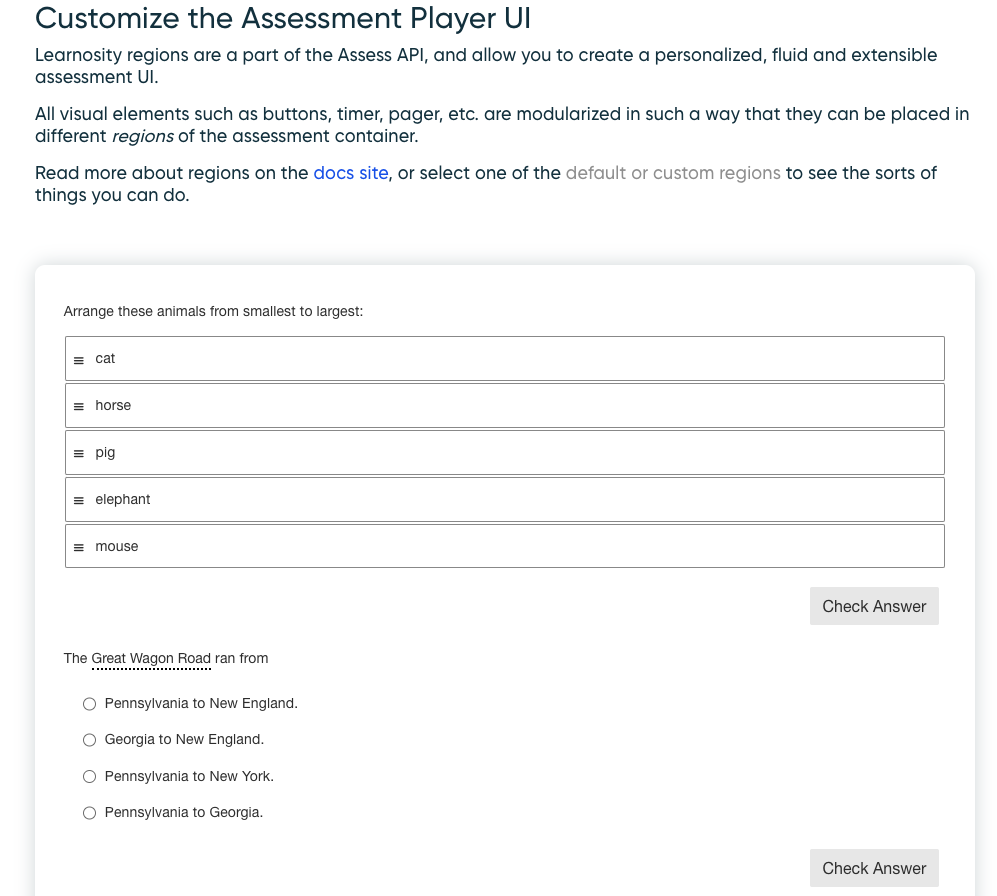
Task: Open the docs site link
Action: [x=350, y=172]
